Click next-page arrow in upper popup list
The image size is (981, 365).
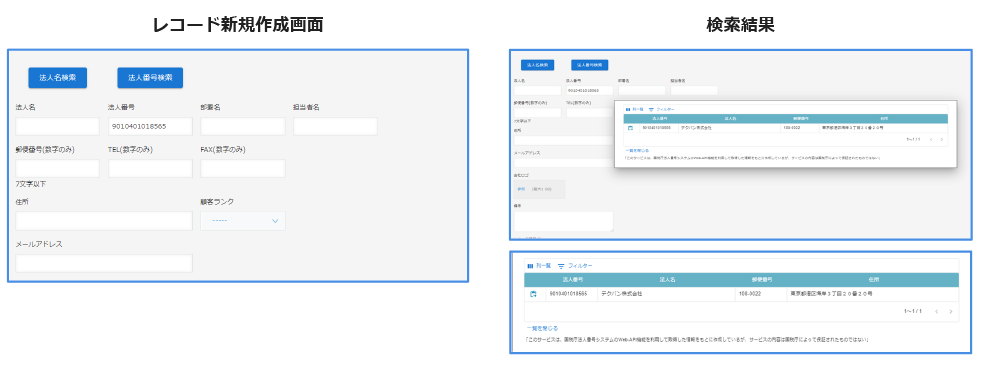tap(942, 139)
